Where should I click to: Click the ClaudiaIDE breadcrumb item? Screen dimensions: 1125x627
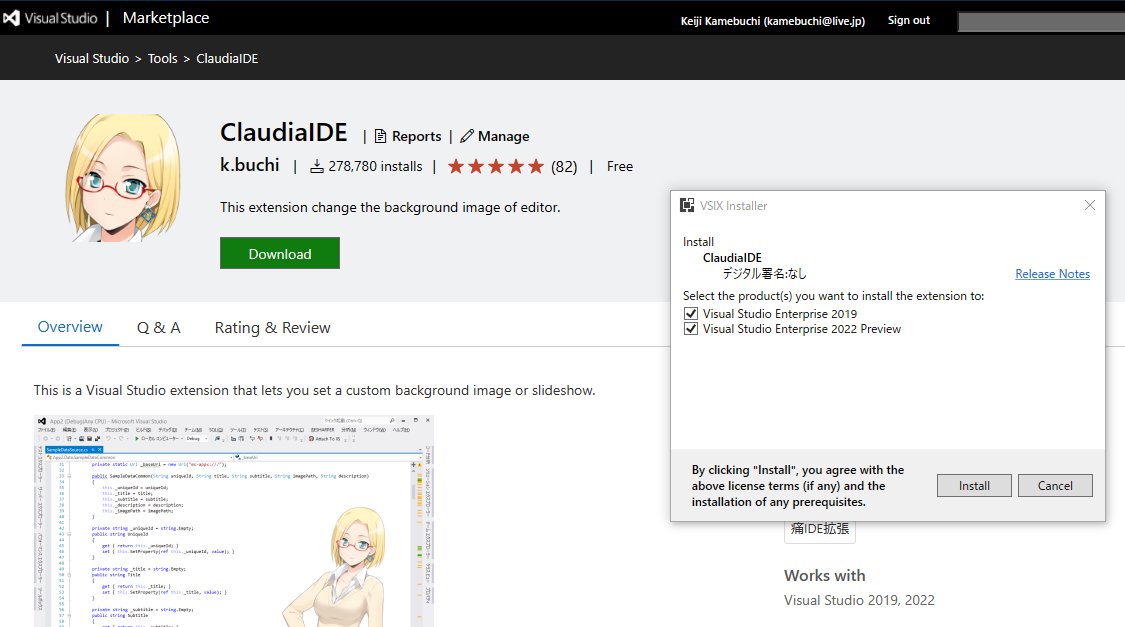click(227, 59)
